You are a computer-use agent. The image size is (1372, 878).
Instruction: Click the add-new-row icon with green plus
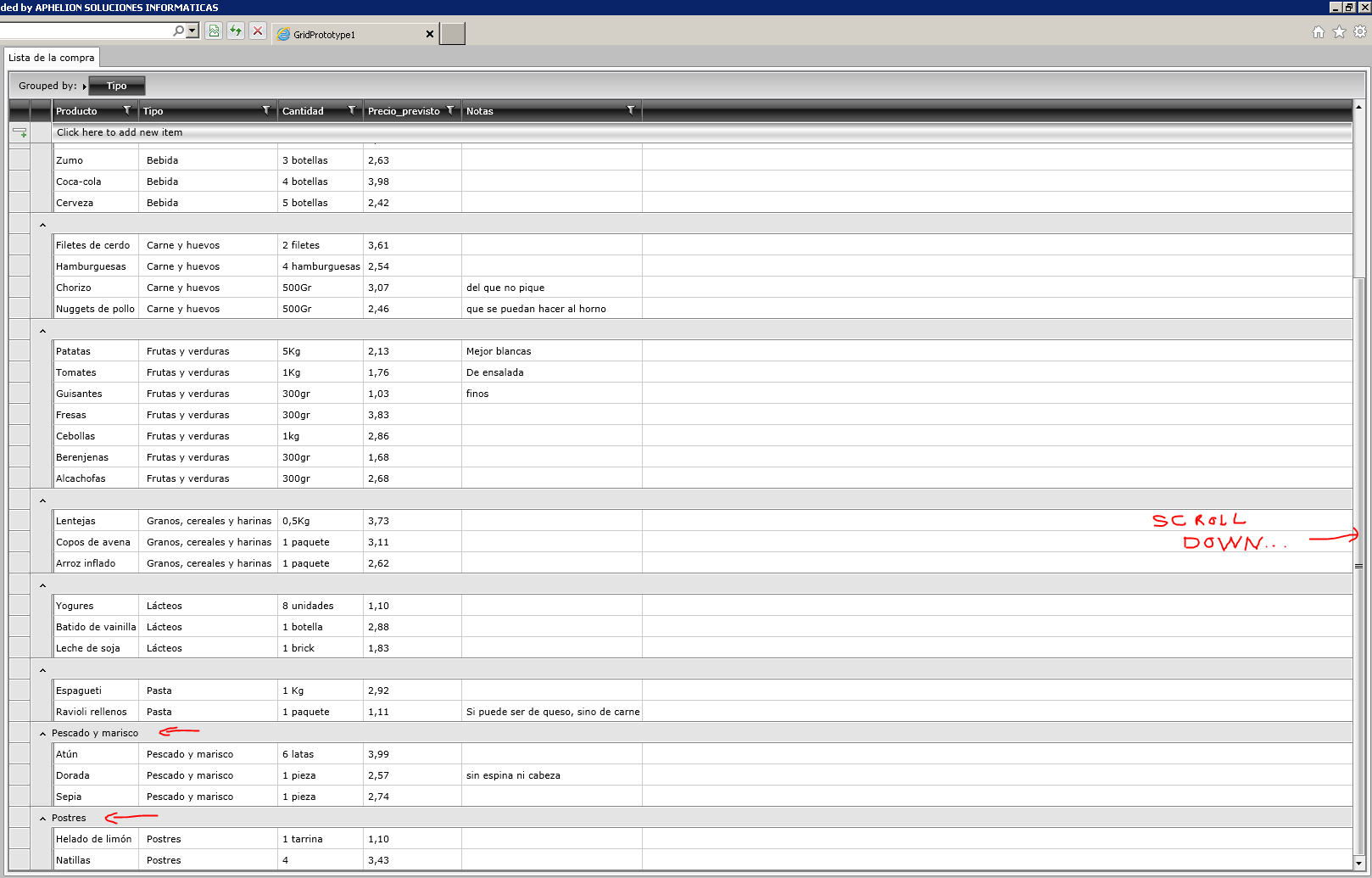tap(20, 132)
